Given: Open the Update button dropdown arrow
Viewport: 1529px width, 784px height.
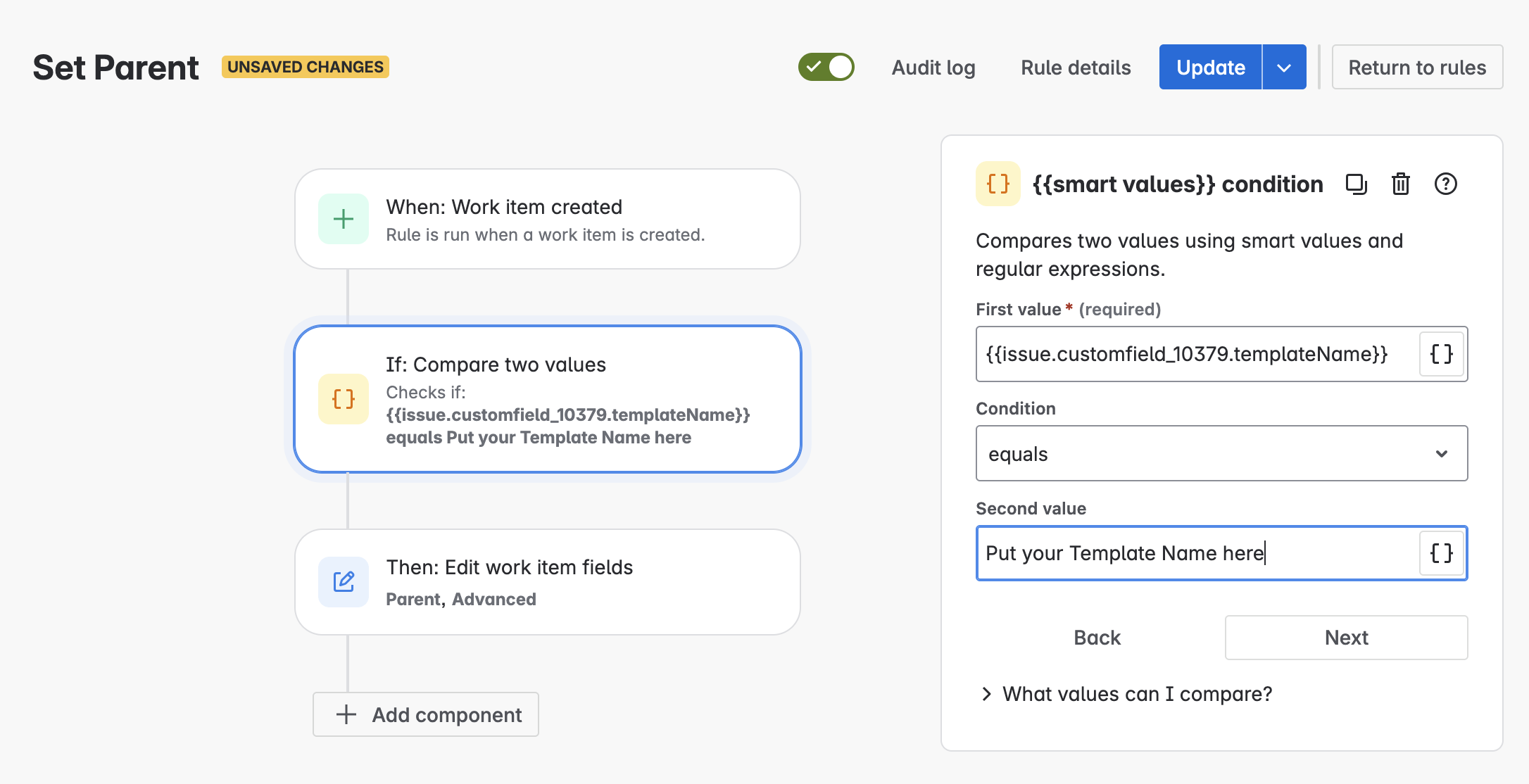Looking at the screenshot, I should [x=1284, y=68].
